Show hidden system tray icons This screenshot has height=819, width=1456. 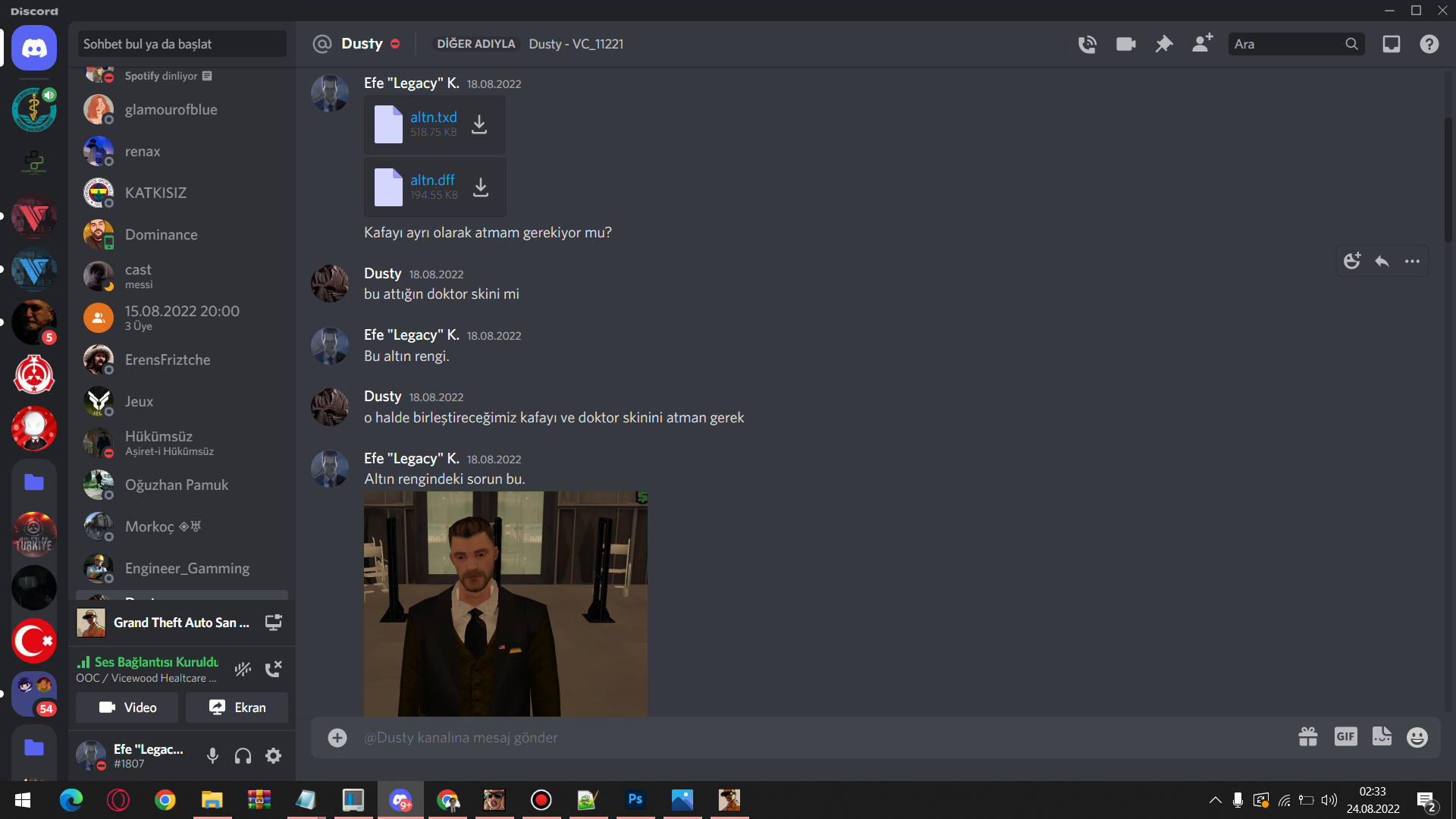[1215, 800]
